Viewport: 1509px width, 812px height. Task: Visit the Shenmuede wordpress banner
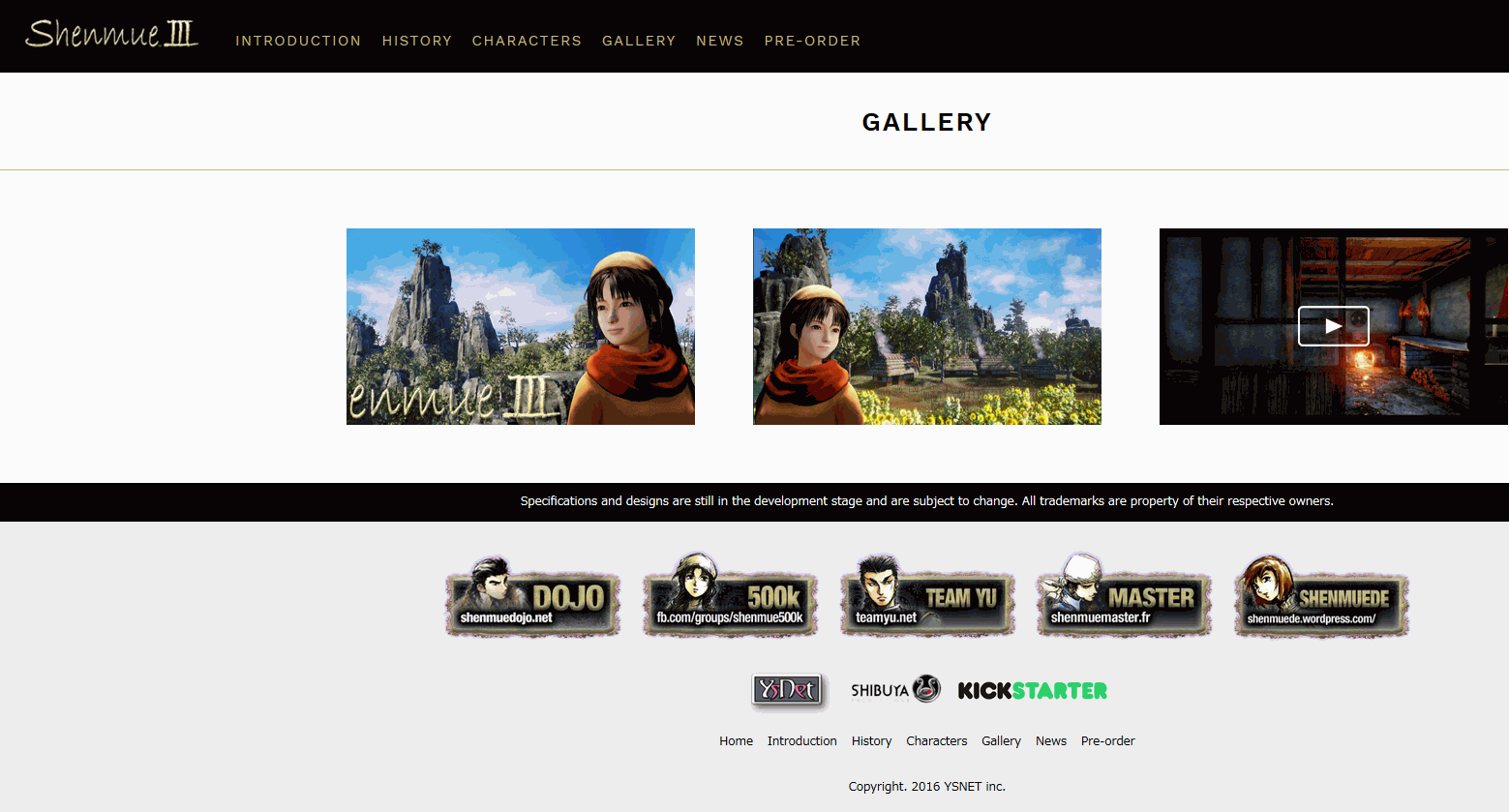point(1321,596)
